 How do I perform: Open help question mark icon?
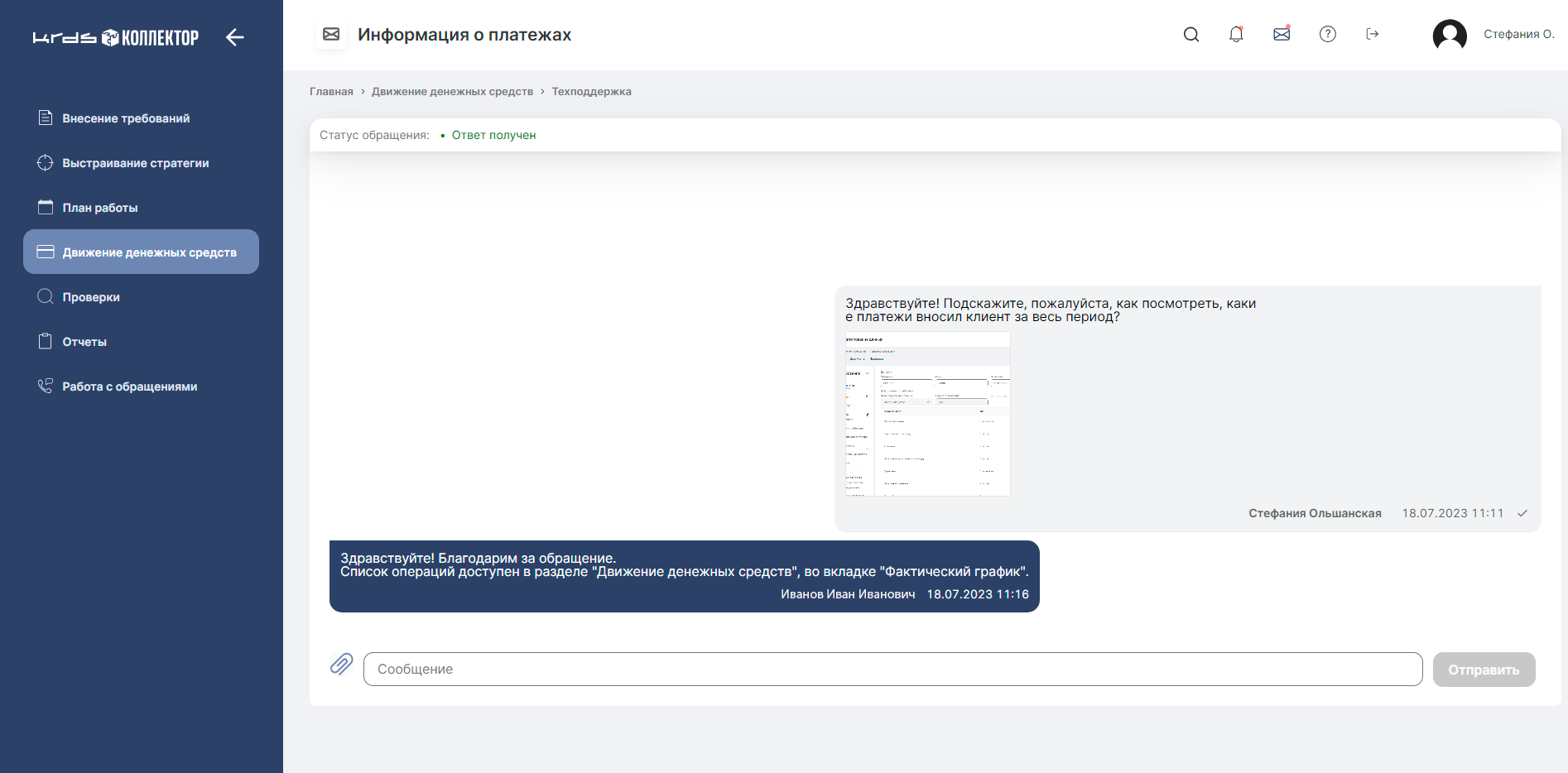[1327, 35]
